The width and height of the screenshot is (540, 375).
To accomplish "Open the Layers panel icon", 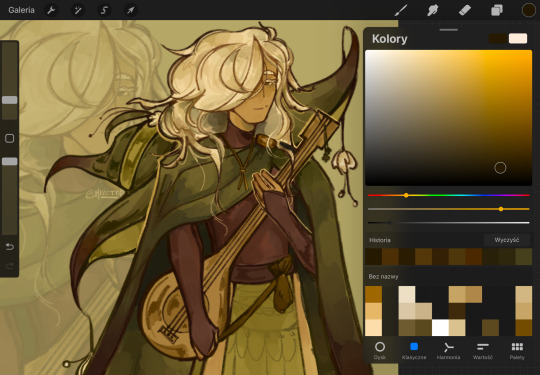I will (x=496, y=10).
